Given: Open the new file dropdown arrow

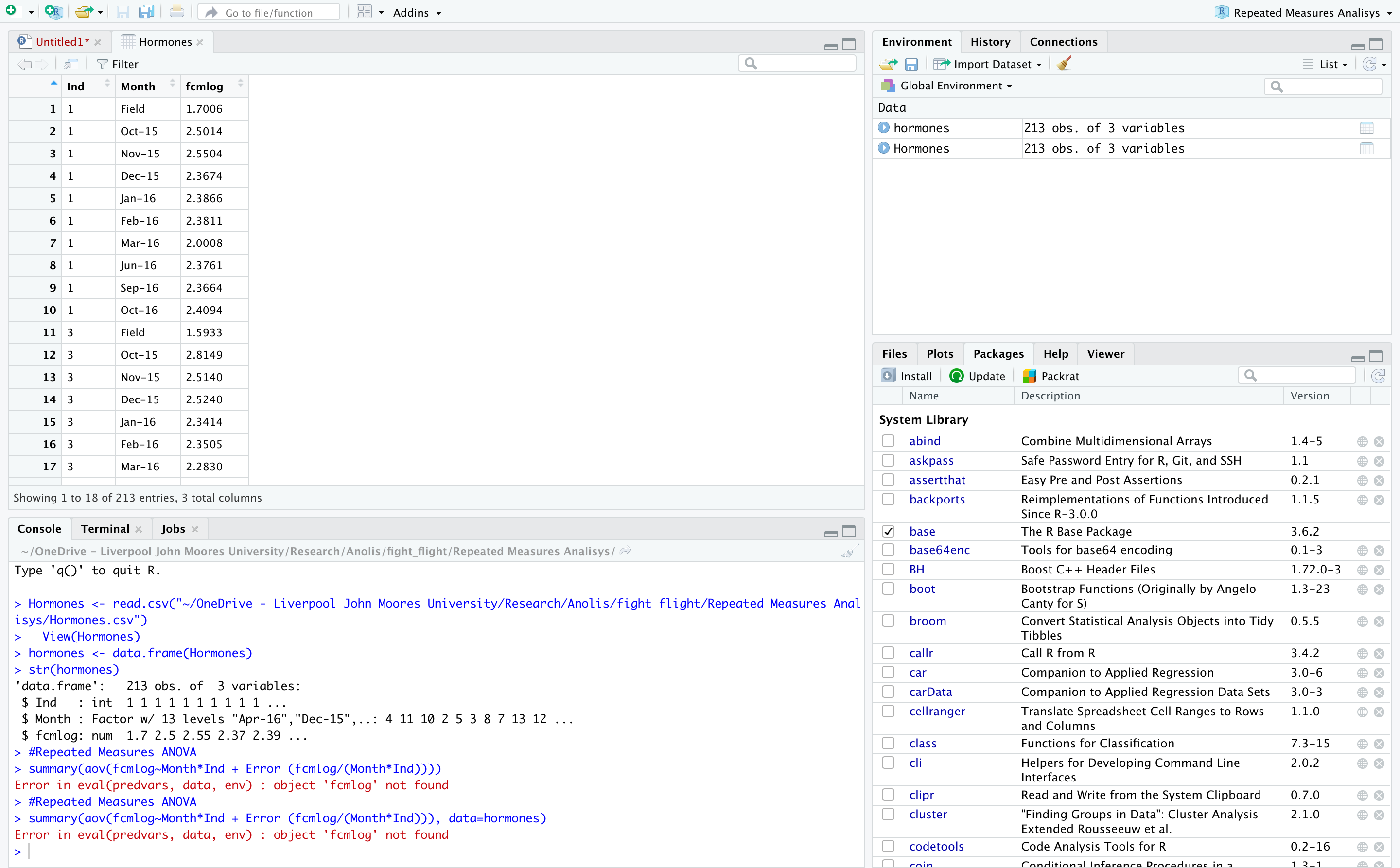Looking at the screenshot, I should click(x=31, y=12).
